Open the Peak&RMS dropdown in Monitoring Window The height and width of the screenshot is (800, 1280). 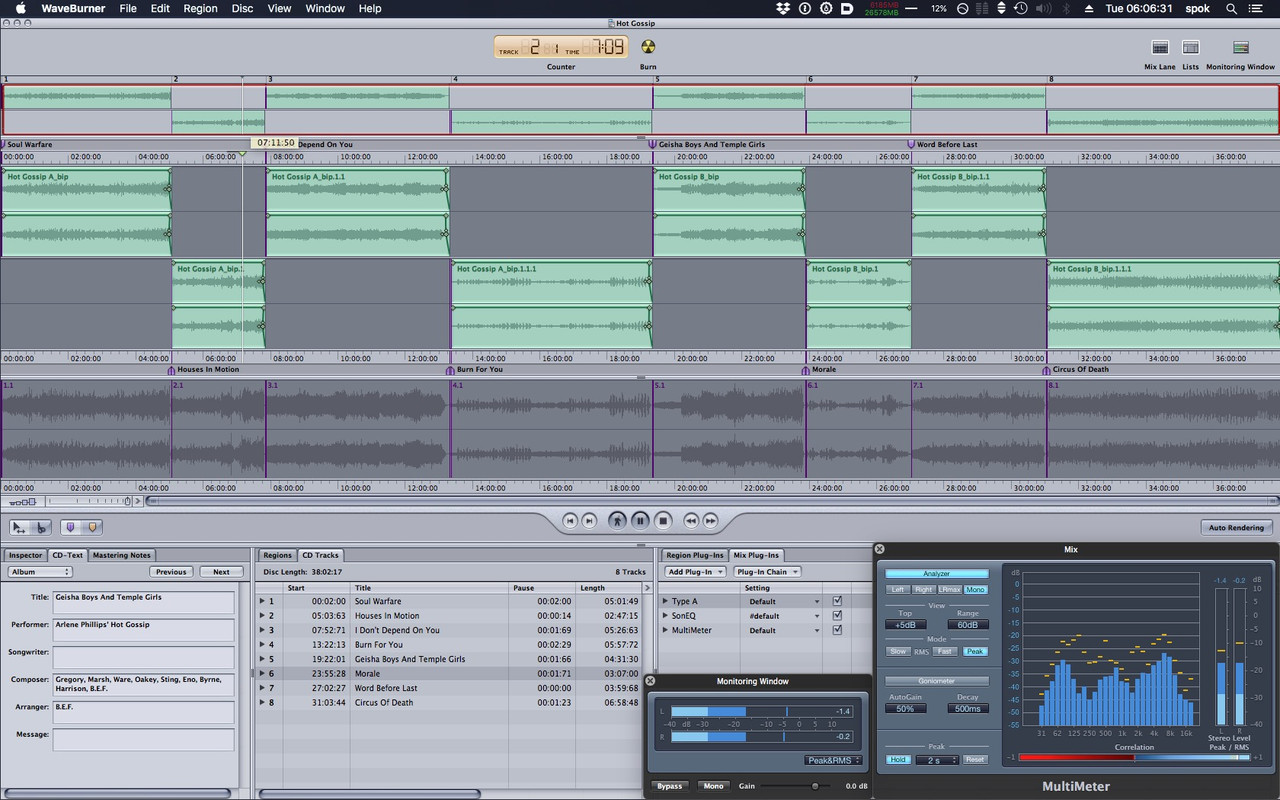[x=833, y=760]
